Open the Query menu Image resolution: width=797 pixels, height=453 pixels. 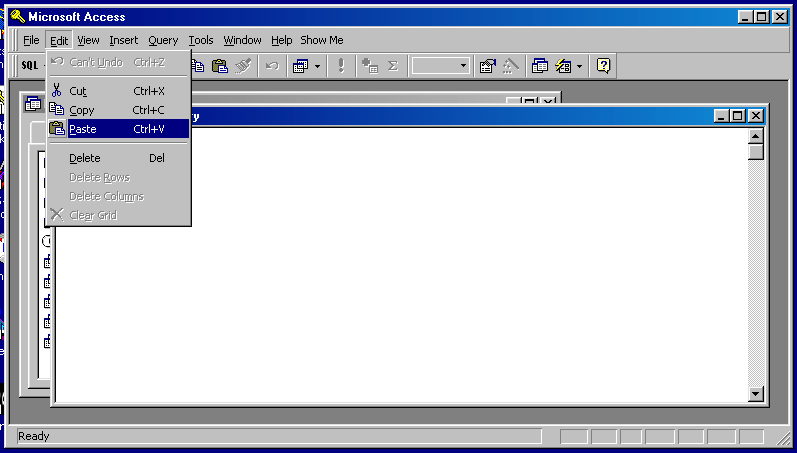click(163, 40)
